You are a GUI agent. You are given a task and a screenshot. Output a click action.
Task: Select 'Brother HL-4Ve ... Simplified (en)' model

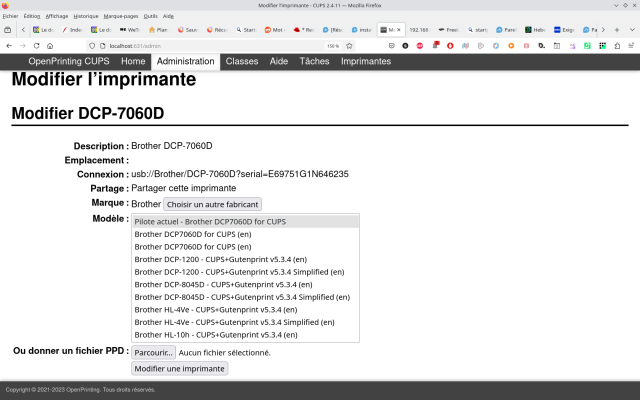(x=245, y=322)
